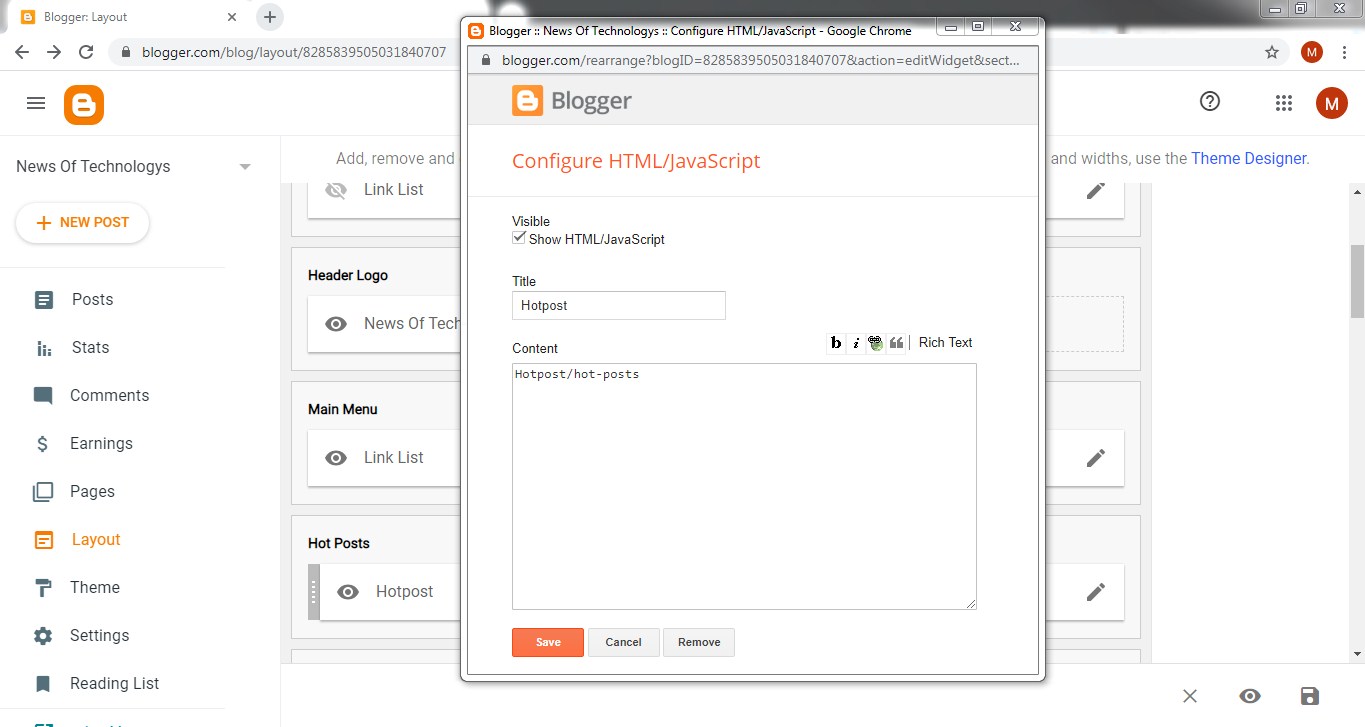Image resolution: width=1365 pixels, height=727 pixels.
Task: Go back in Chrome browser
Action: point(22,52)
